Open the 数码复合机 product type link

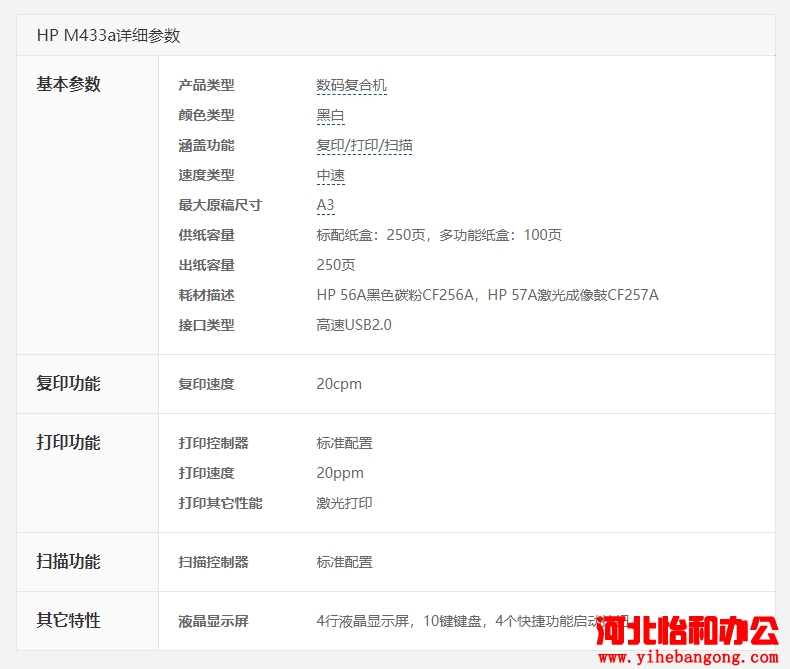pyautogui.click(x=351, y=85)
